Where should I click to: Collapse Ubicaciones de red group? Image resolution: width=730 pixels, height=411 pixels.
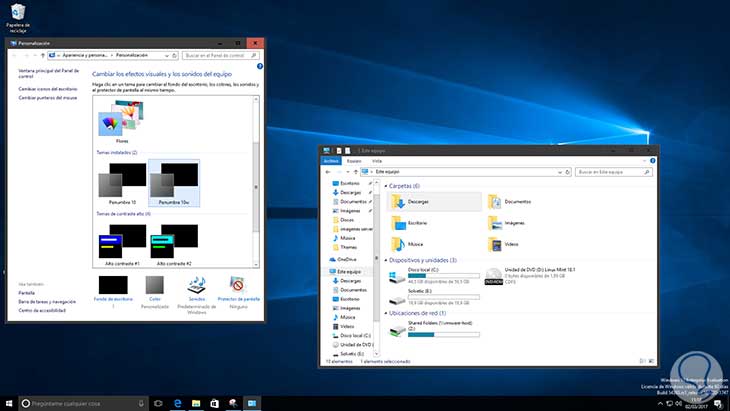click(x=386, y=313)
